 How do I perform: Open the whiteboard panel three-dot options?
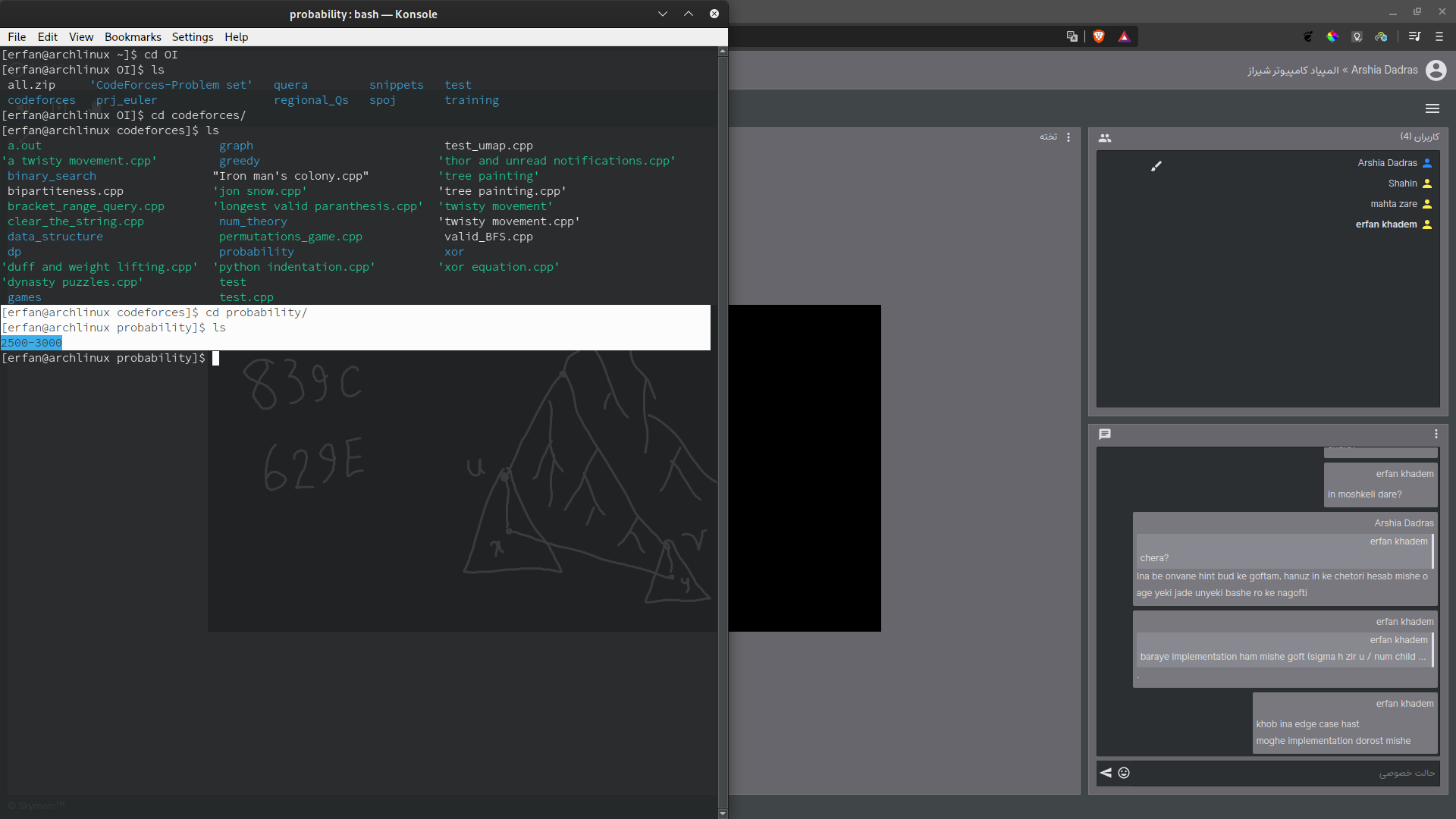1068,137
